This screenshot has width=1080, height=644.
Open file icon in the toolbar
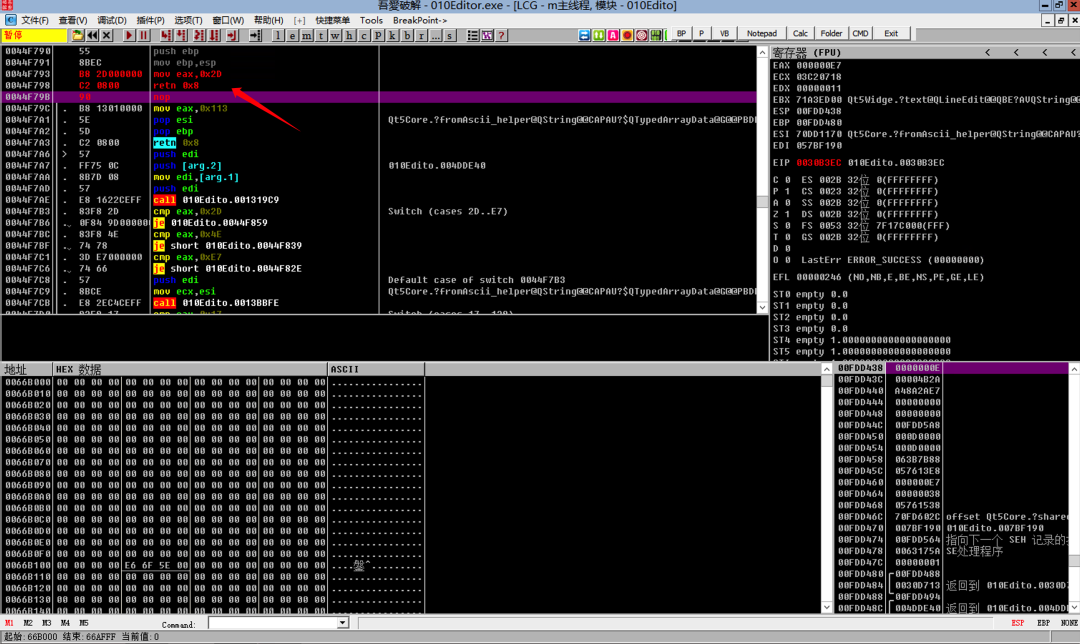[x=78, y=35]
